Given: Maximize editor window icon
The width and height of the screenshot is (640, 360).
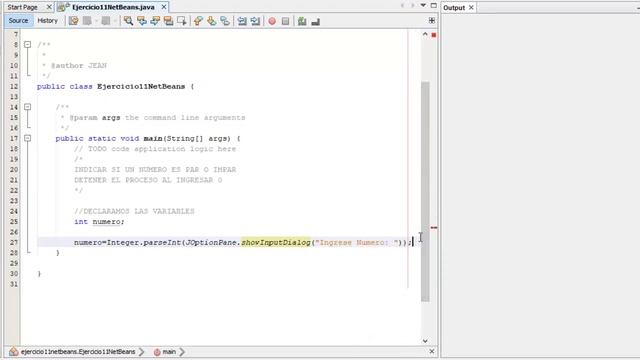Looking at the screenshot, I should pyautogui.click(x=433, y=5).
